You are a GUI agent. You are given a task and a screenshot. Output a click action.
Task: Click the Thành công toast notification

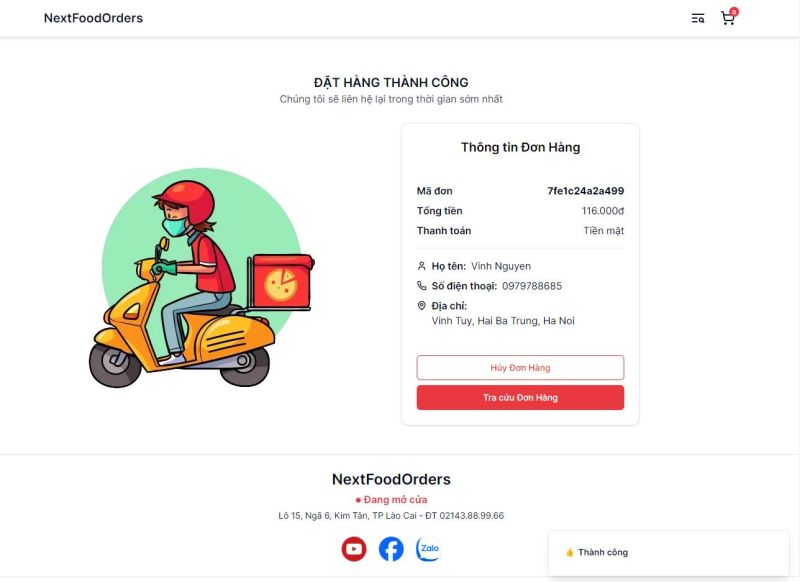click(668, 552)
